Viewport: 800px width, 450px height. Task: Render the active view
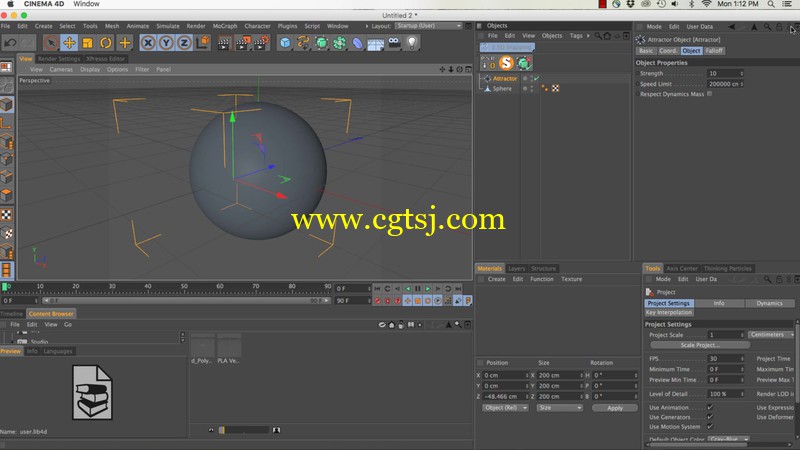(223, 43)
